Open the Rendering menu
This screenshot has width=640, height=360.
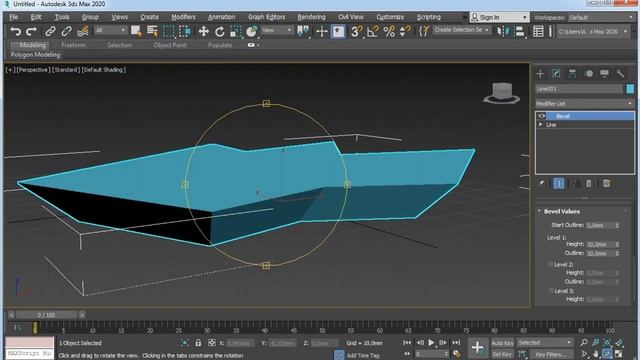tap(311, 17)
